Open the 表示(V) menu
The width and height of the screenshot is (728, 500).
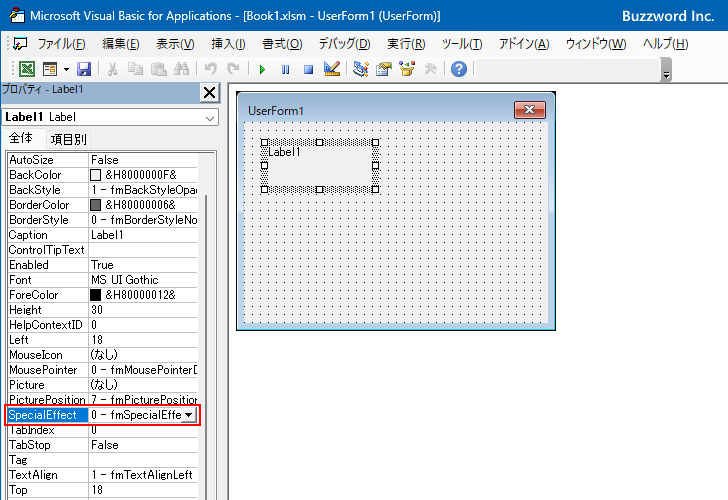pos(175,44)
